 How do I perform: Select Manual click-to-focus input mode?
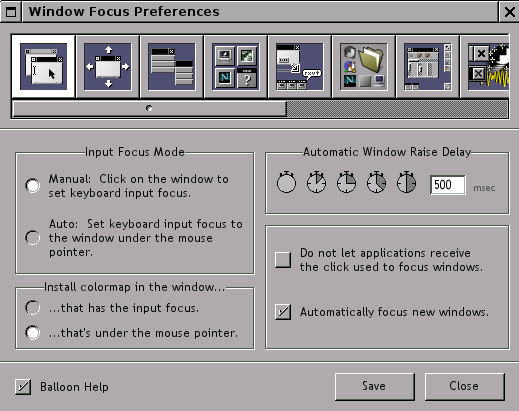pos(33,186)
